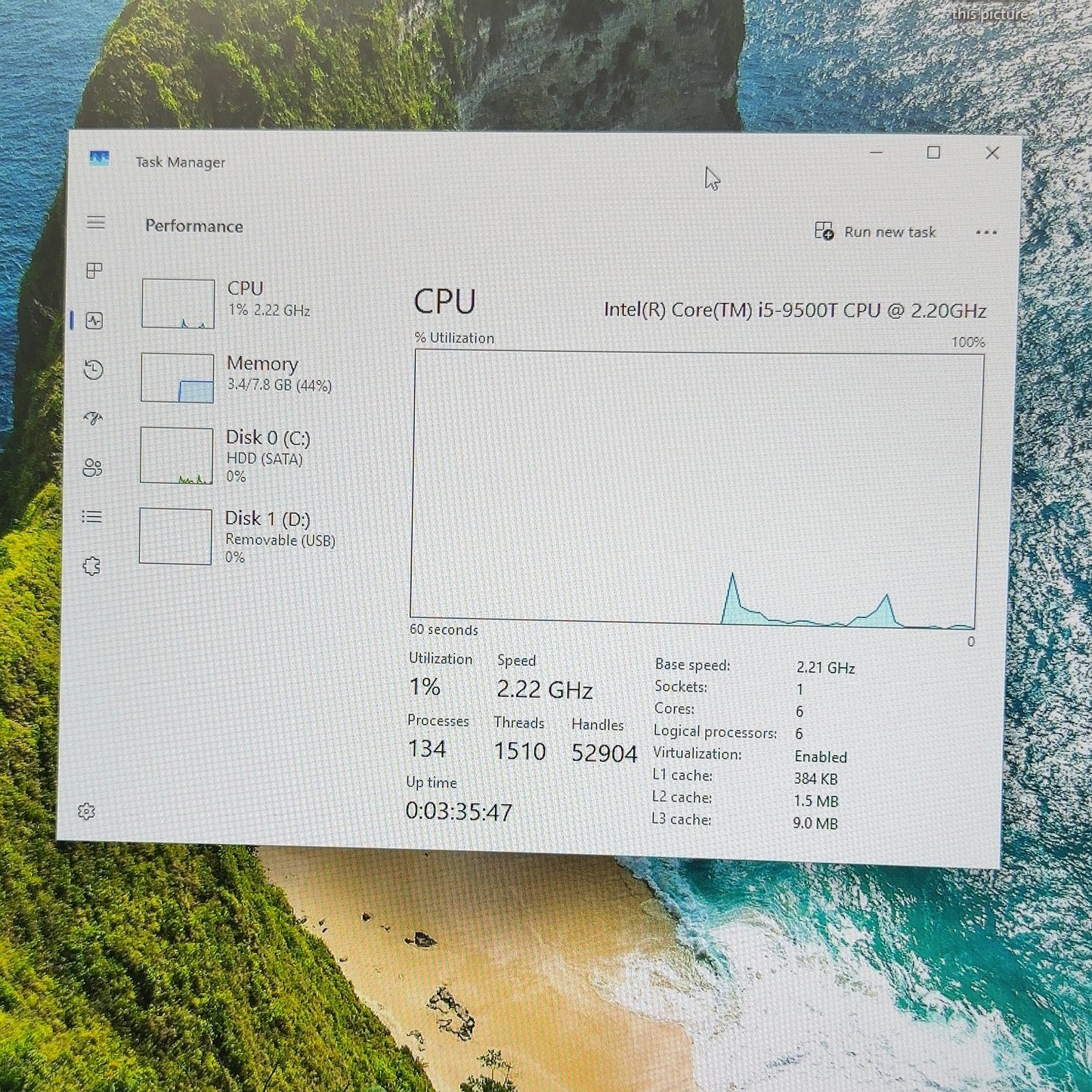Open Task Manager settings gear
The image size is (1092, 1092).
tap(86, 812)
